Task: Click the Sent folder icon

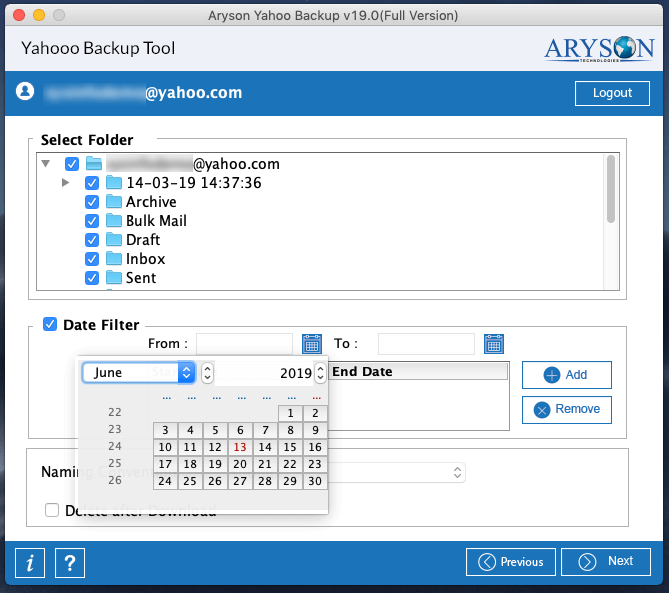Action: [113, 278]
